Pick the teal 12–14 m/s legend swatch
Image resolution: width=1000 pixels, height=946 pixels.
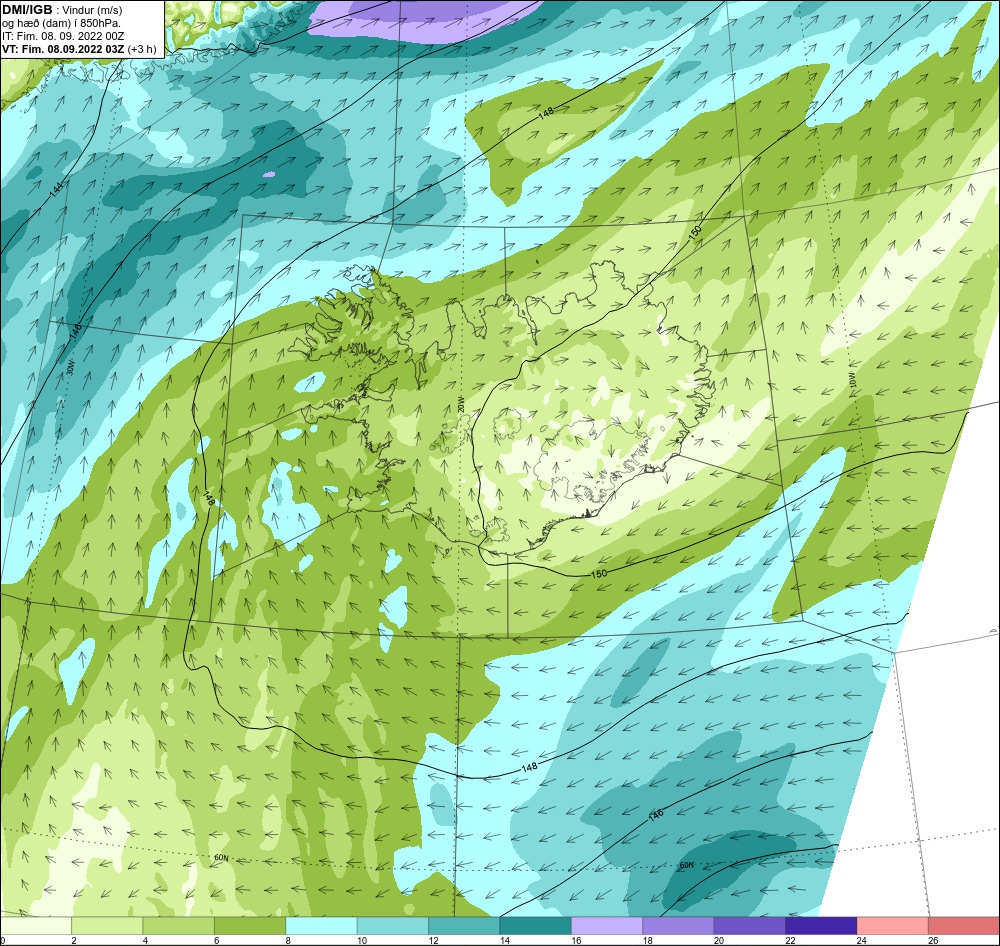[464, 926]
